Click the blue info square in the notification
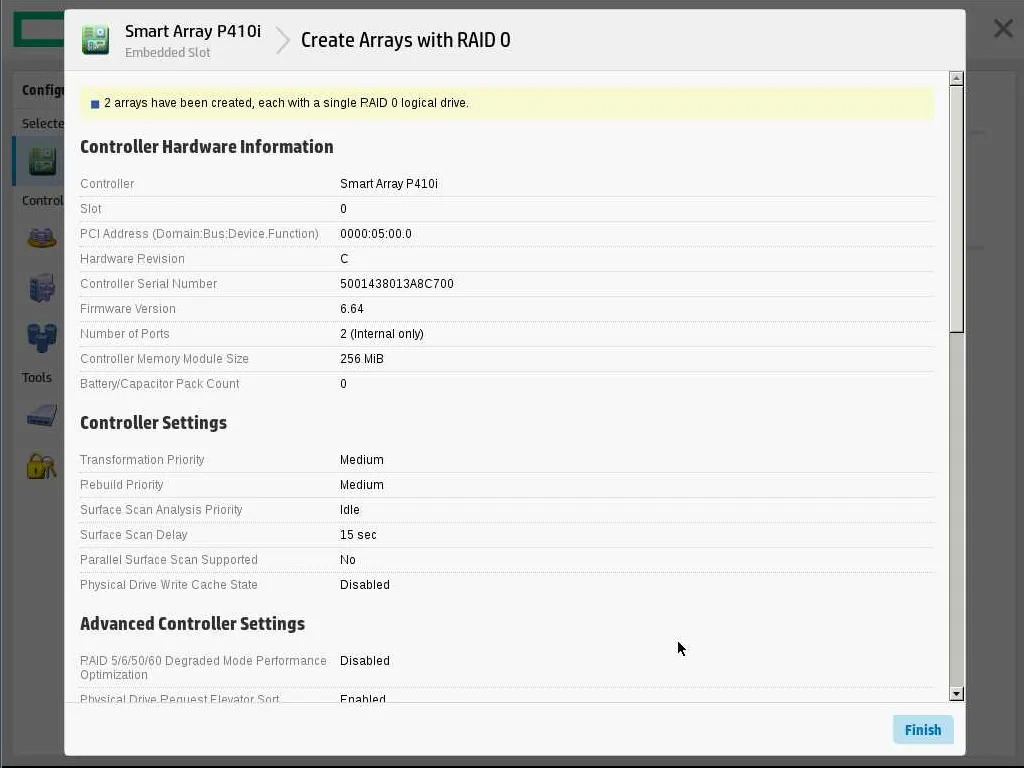This screenshot has width=1024, height=768. (x=95, y=104)
